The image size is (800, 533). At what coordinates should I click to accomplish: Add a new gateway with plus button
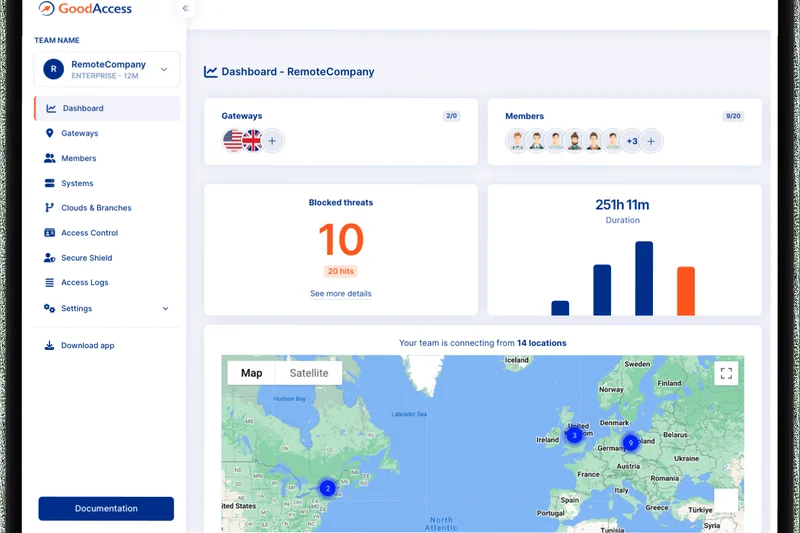(272, 141)
